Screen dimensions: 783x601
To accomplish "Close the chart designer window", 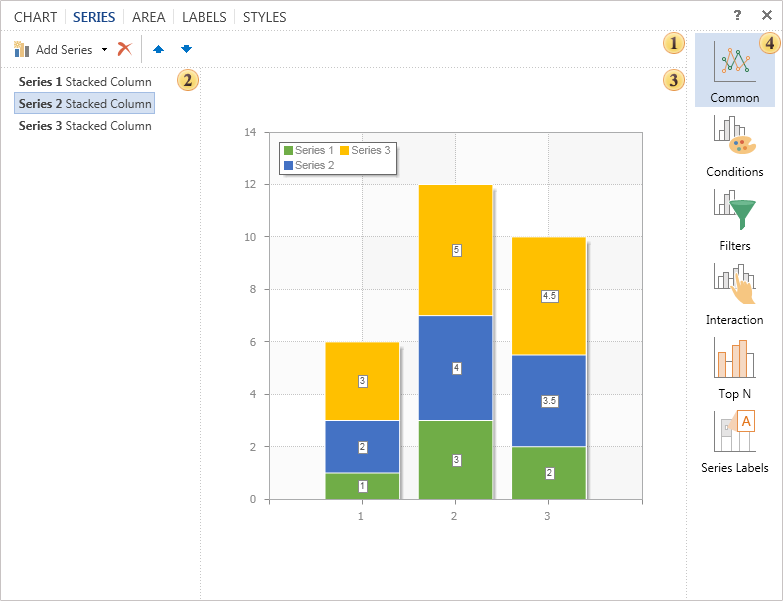I will point(766,16).
